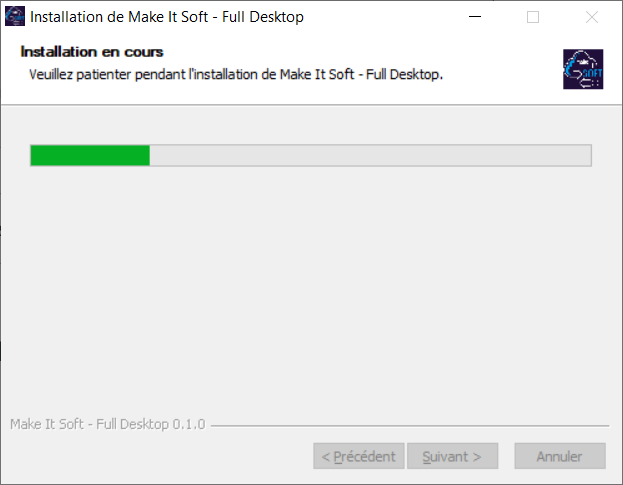This screenshot has width=623, height=485.
Task: Click the horizontal separator line beside version text
Action: (410, 425)
